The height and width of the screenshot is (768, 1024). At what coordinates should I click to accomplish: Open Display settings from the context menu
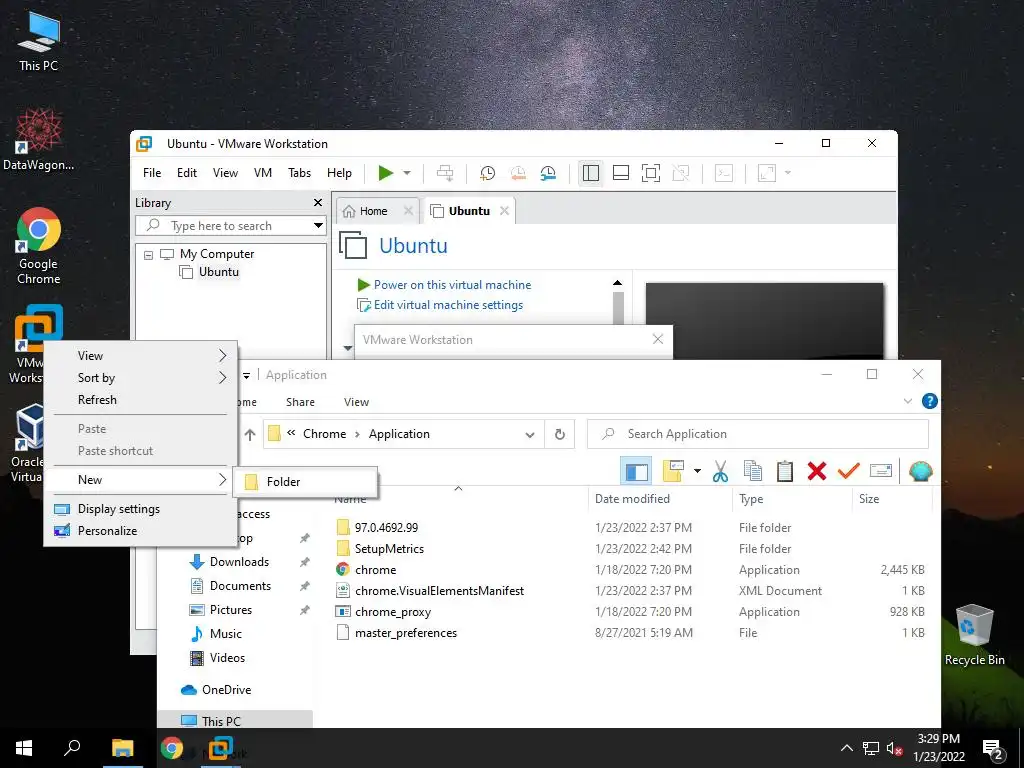point(140,509)
